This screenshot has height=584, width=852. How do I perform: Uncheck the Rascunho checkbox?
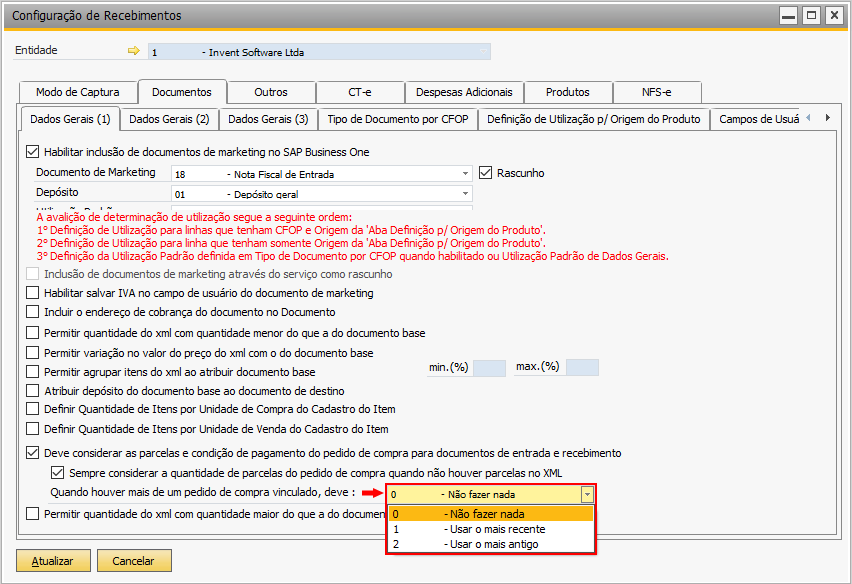[485, 173]
